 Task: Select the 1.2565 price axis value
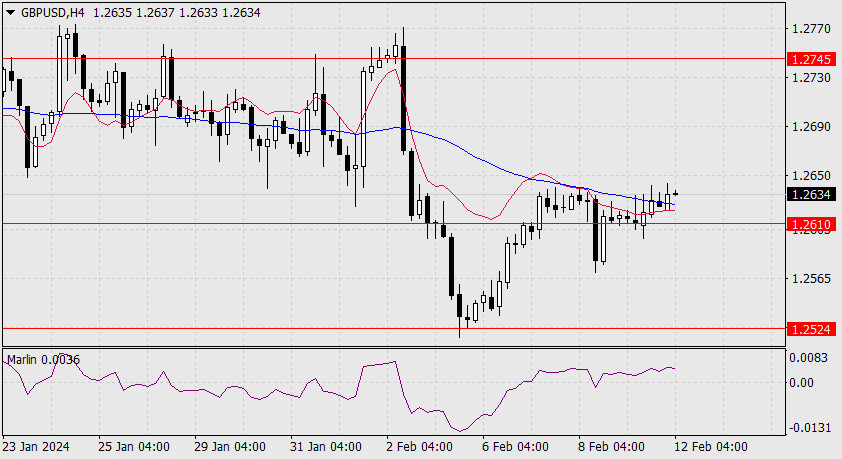click(811, 278)
